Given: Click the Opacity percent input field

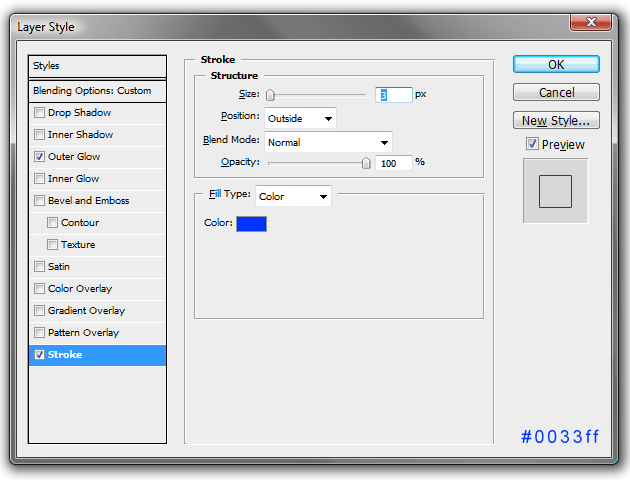Looking at the screenshot, I should click(x=393, y=163).
